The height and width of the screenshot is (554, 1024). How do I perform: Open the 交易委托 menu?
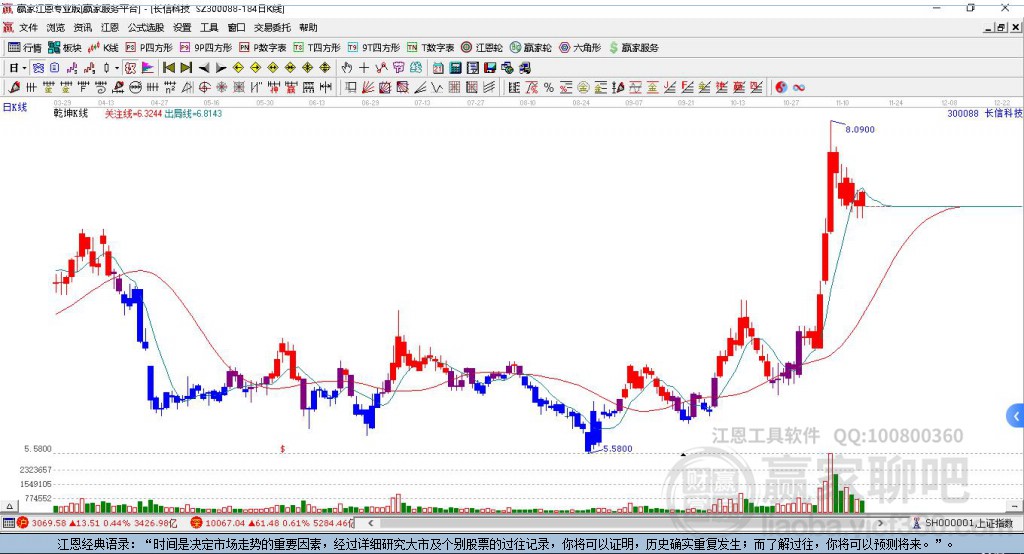272,27
